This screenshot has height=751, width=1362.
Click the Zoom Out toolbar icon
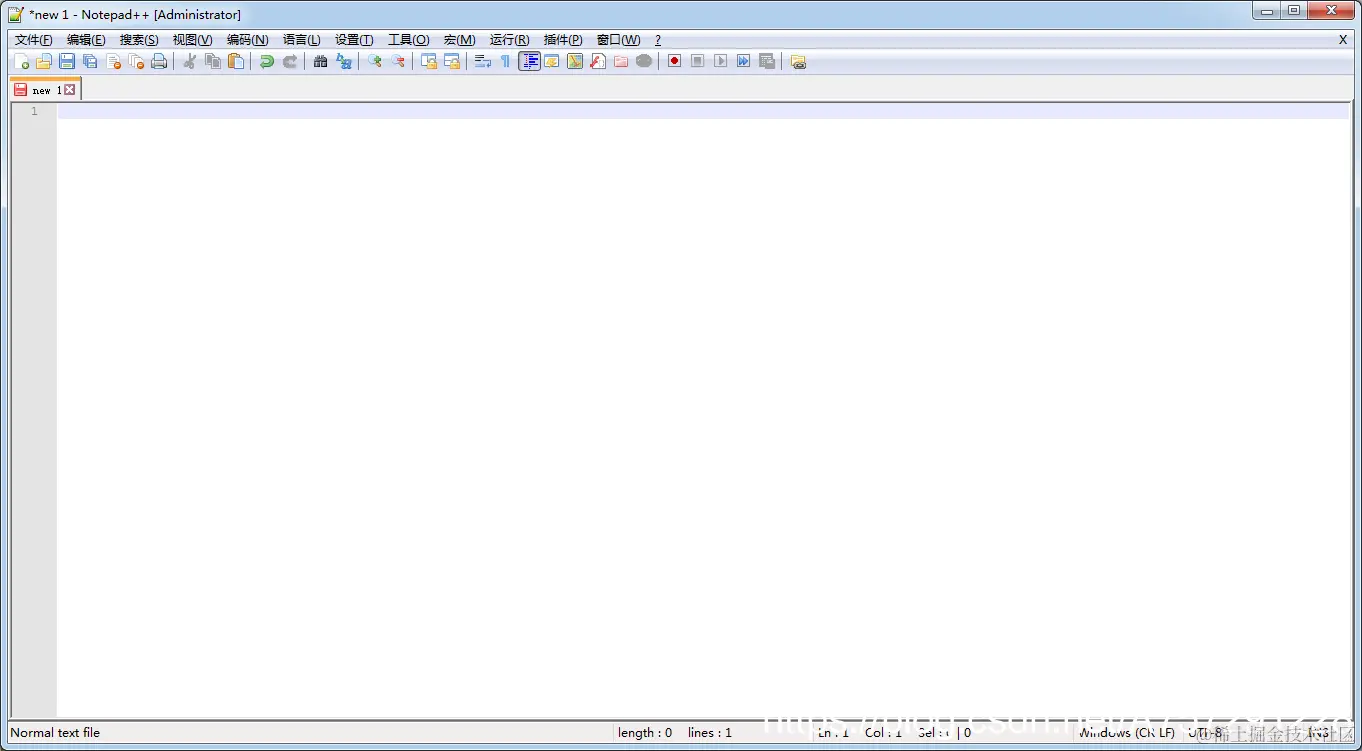pos(397,61)
